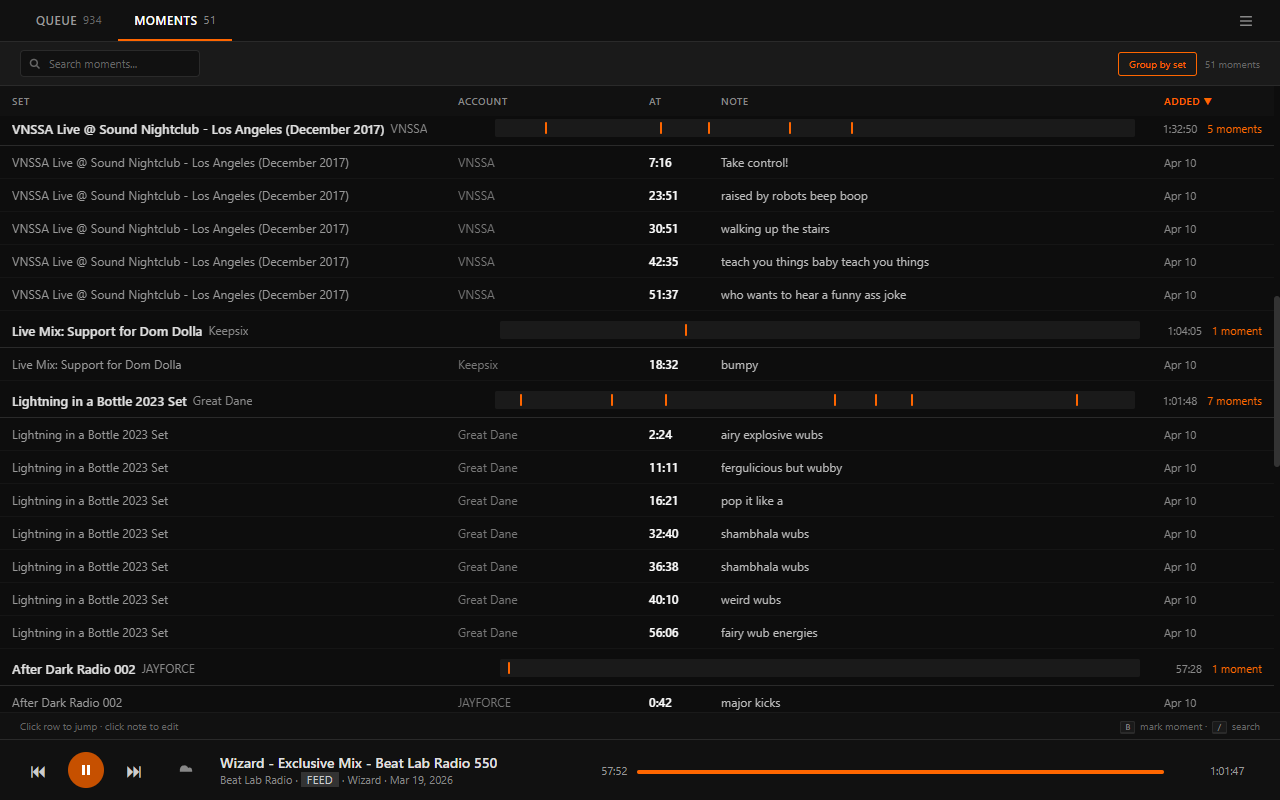Screen dimensions: 1280x800
Task: Click the After Dark Radio timeline marker
Action: tap(509, 668)
